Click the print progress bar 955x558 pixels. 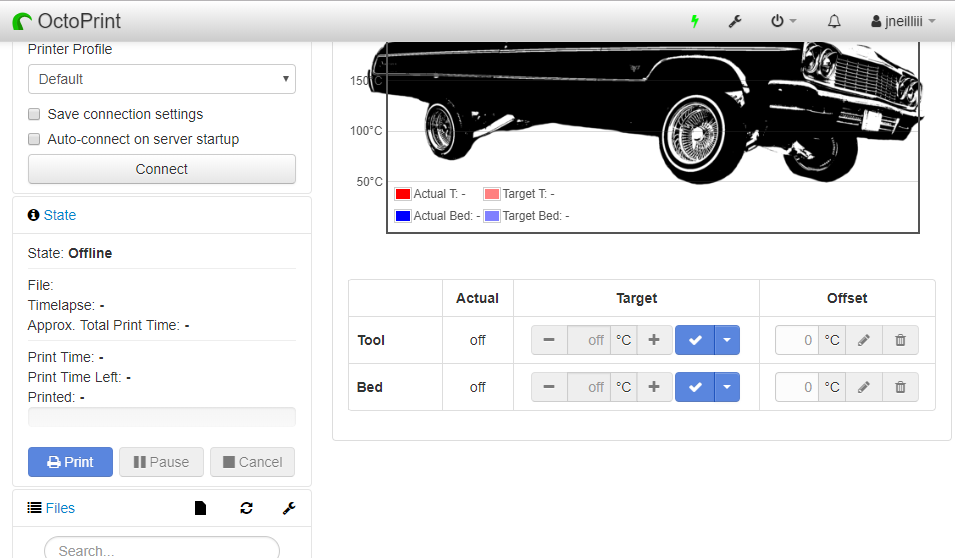coord(162,417)
